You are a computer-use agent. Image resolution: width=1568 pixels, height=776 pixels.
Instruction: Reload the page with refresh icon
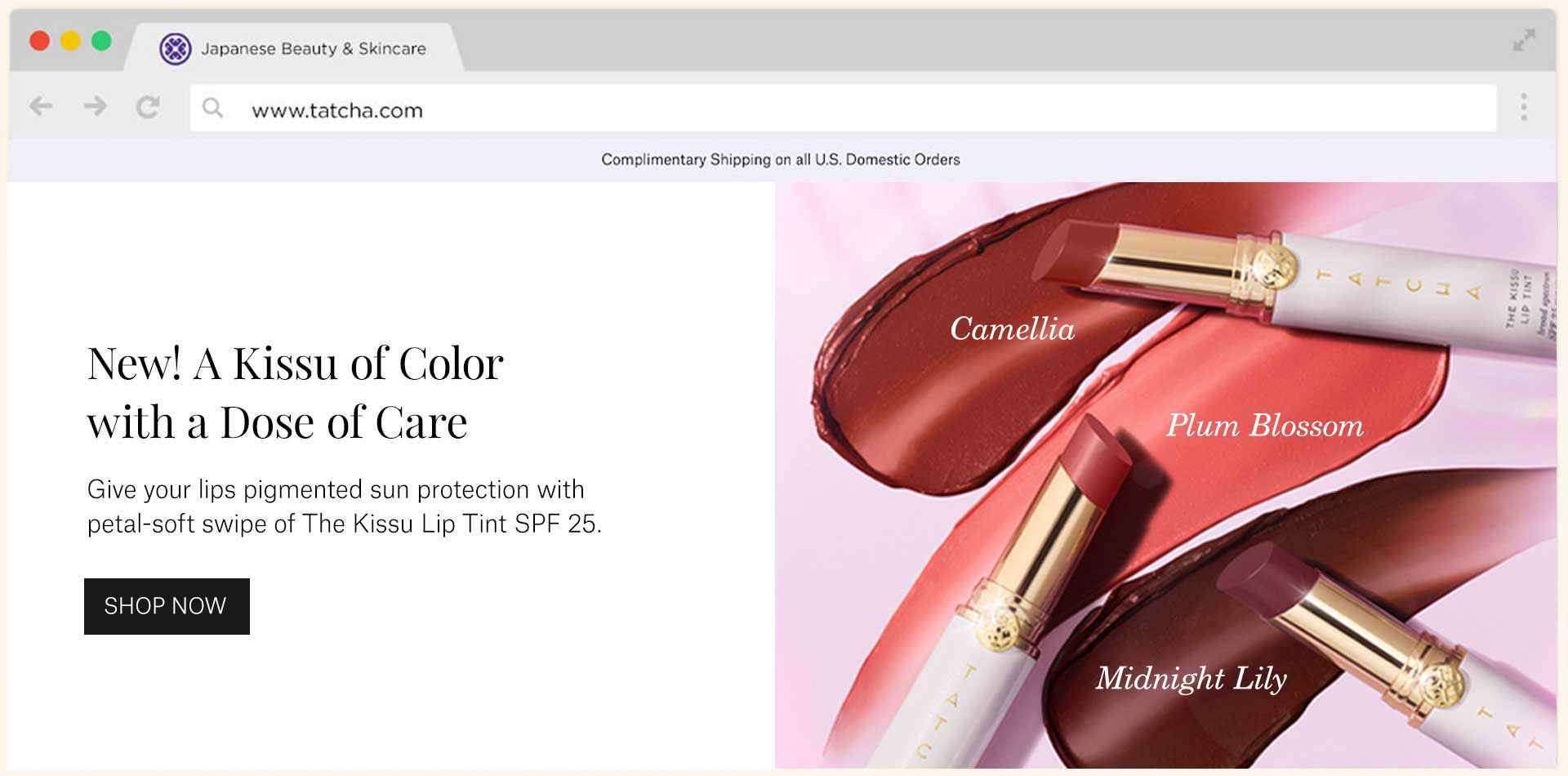point(148,107)
